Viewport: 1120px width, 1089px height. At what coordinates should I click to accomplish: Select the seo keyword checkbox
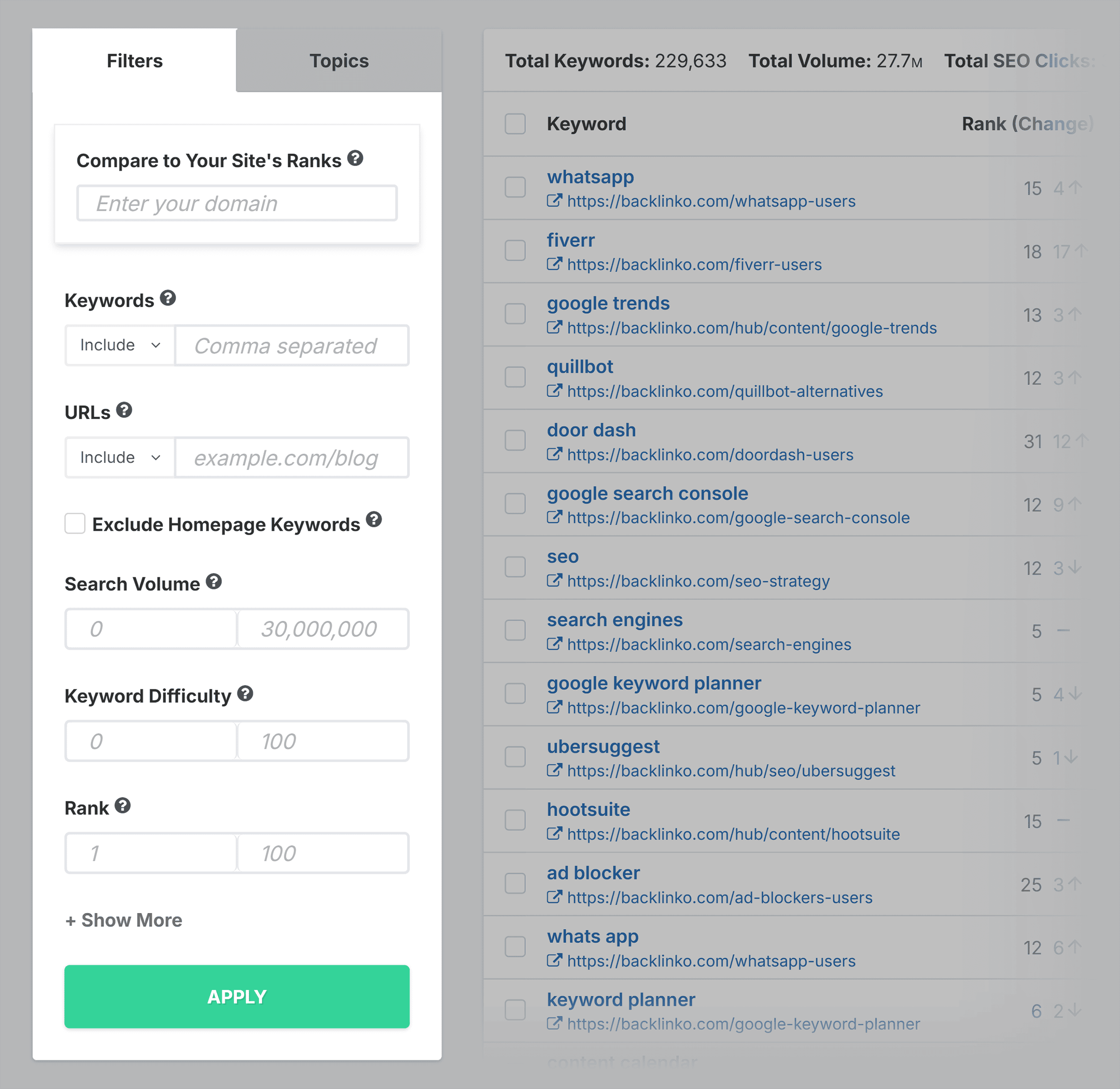click(515, 567)
